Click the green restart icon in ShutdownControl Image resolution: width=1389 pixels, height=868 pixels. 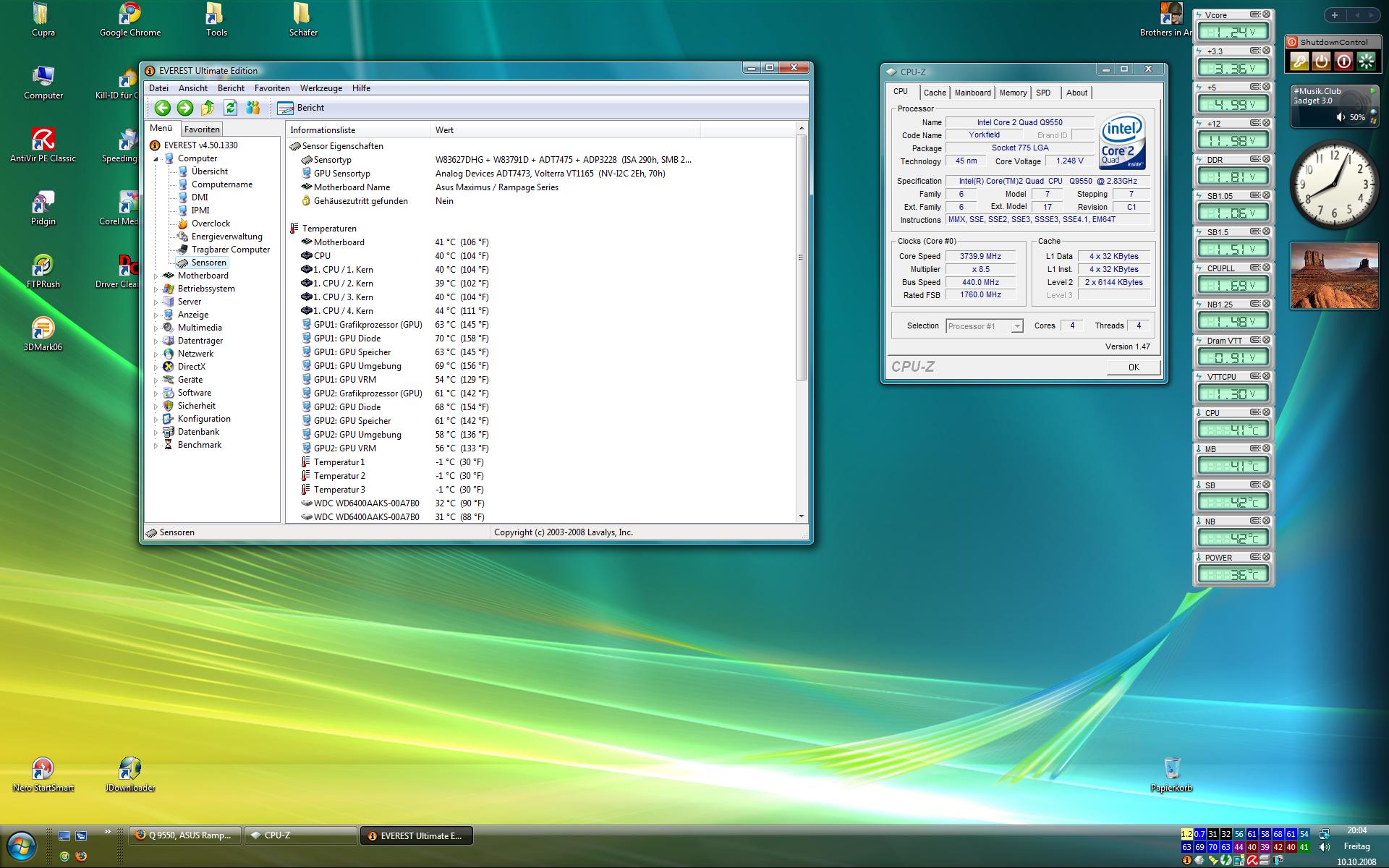(1366, 61)
